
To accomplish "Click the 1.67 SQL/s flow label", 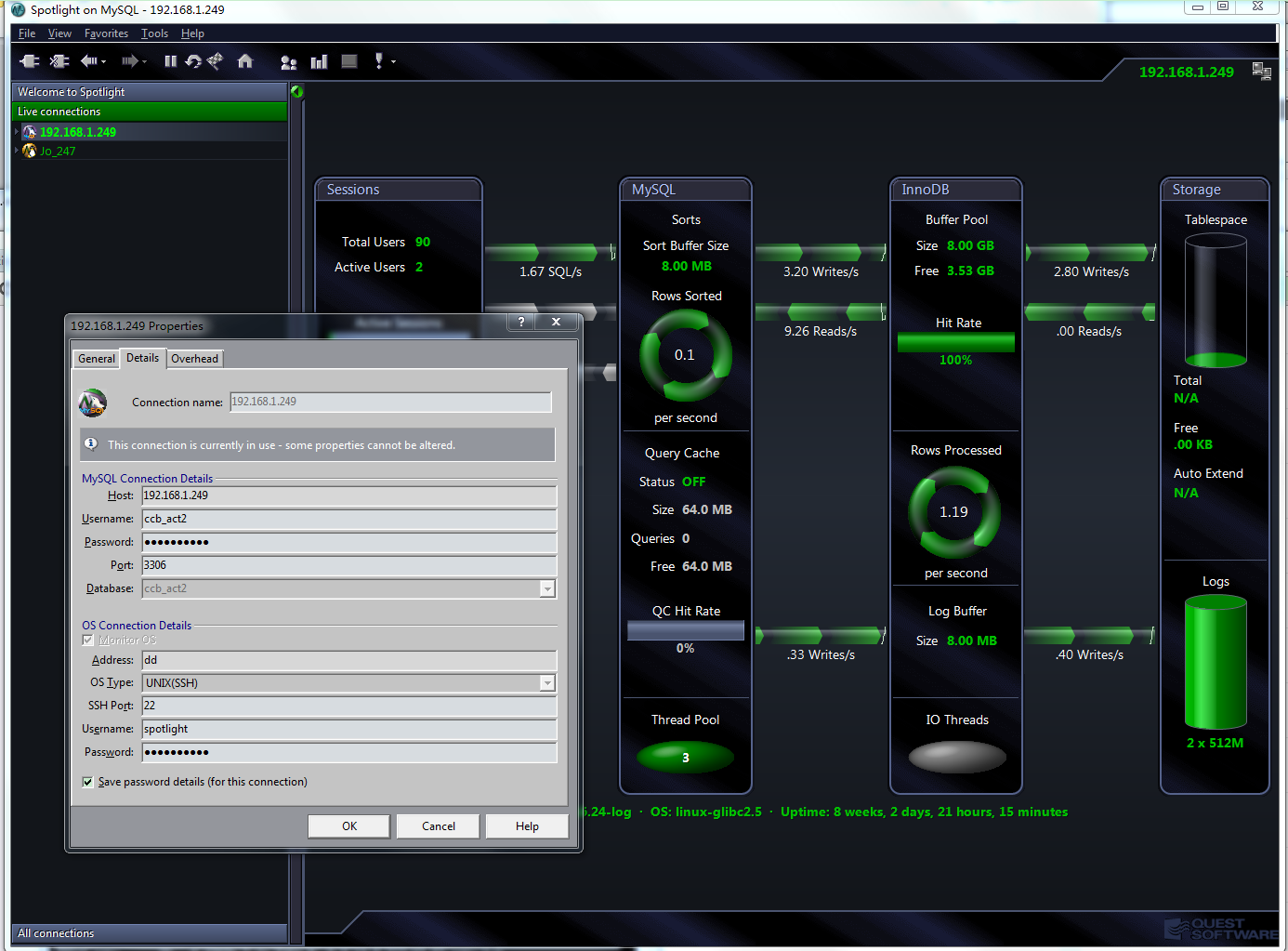I will [550, 271].
